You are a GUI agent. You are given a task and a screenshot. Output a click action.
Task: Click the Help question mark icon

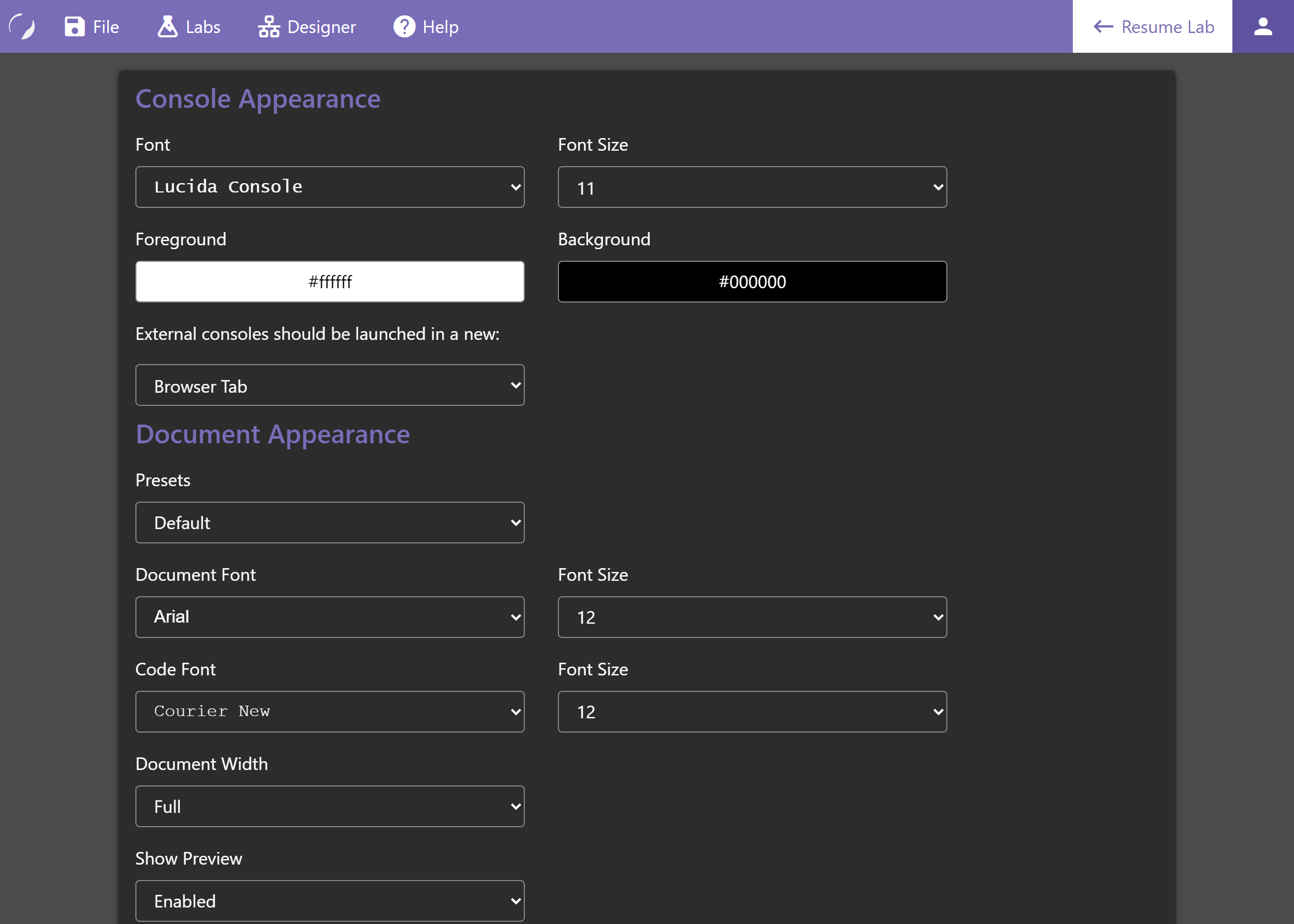tap(404, 26)
